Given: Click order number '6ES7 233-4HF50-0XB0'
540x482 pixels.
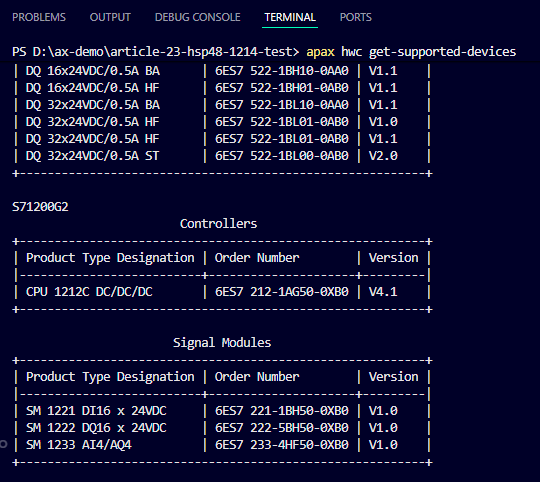Looking at the screenshot, I should point(282,445).
